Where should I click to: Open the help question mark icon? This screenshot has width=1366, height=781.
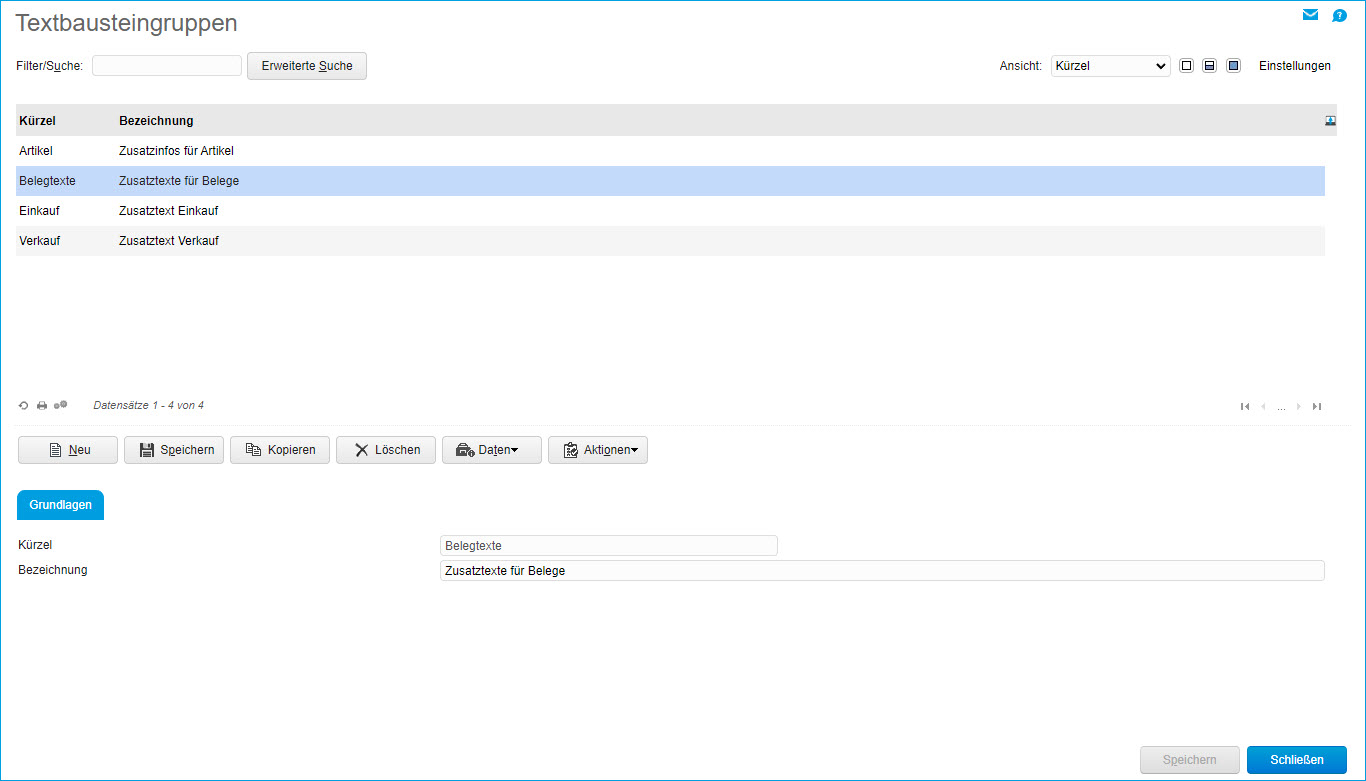(1340, 15)
